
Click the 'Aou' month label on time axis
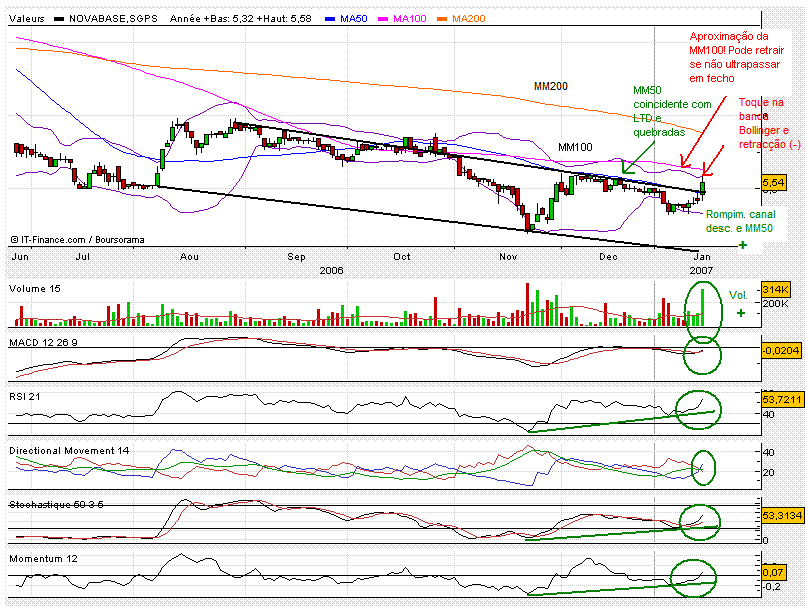tap(189, 257)
